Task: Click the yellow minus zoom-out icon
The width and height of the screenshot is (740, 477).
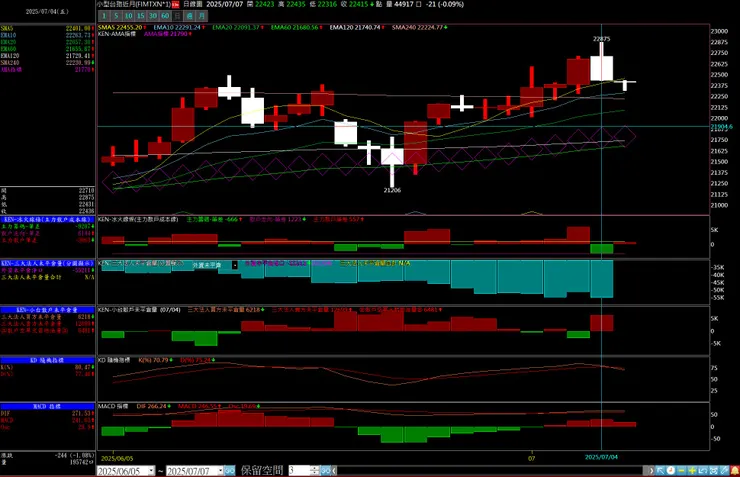Action: (x=681, y=471)
